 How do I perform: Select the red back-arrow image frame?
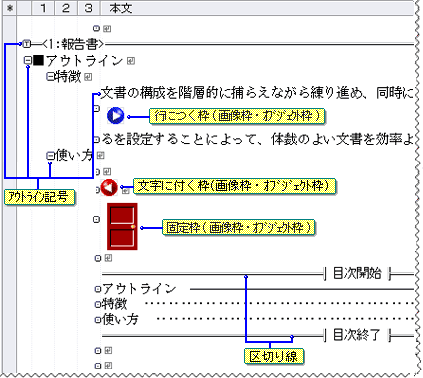pos(109,187)
